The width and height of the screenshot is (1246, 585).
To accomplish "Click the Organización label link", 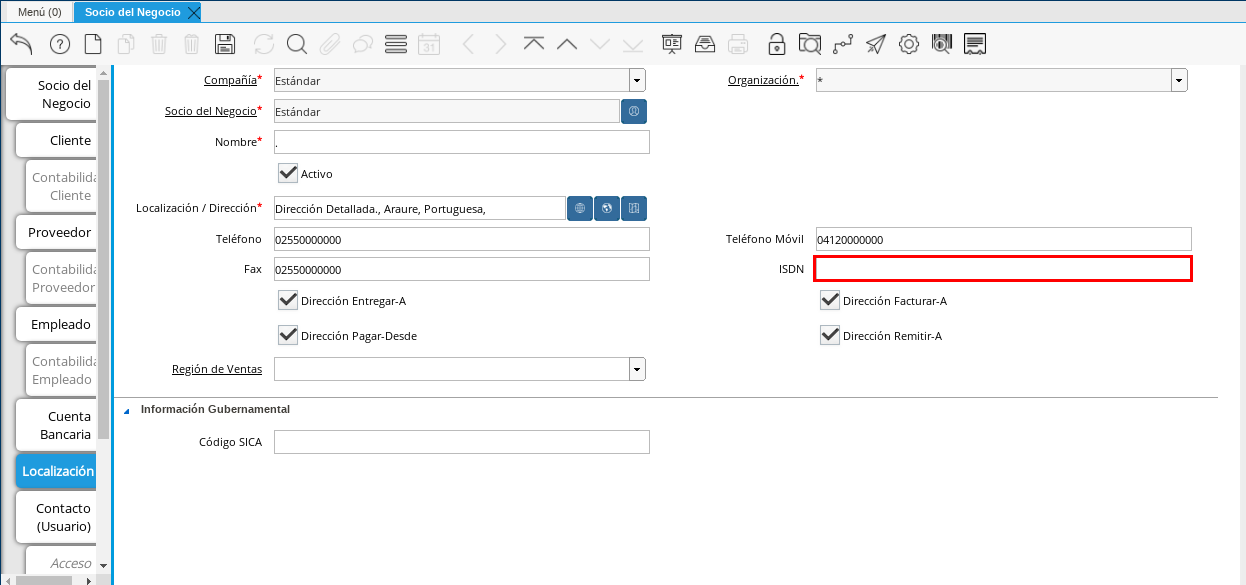I will coord(763,80).
